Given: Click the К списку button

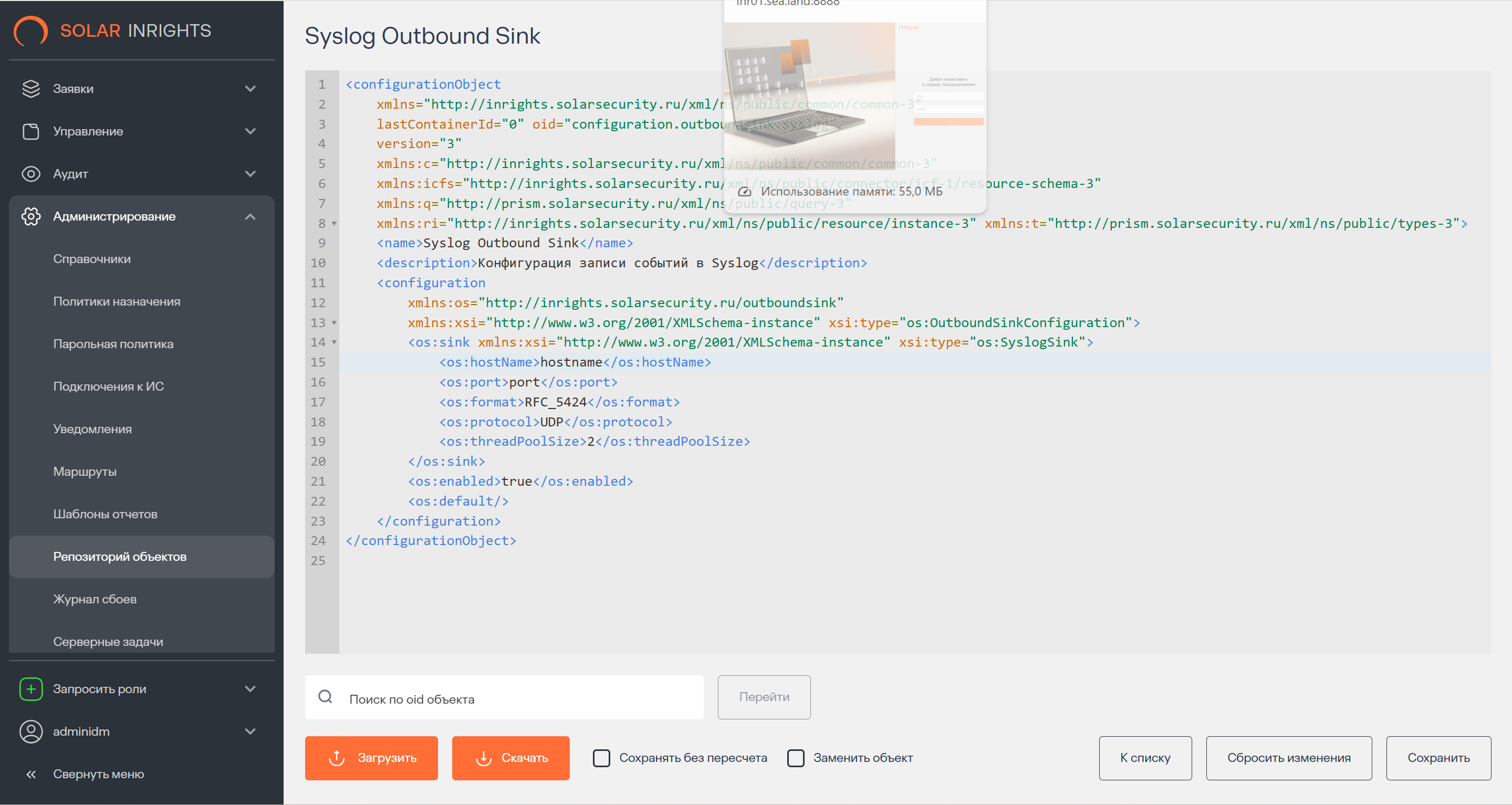Looking at the screenshot, I should [x=1145, y=758].
